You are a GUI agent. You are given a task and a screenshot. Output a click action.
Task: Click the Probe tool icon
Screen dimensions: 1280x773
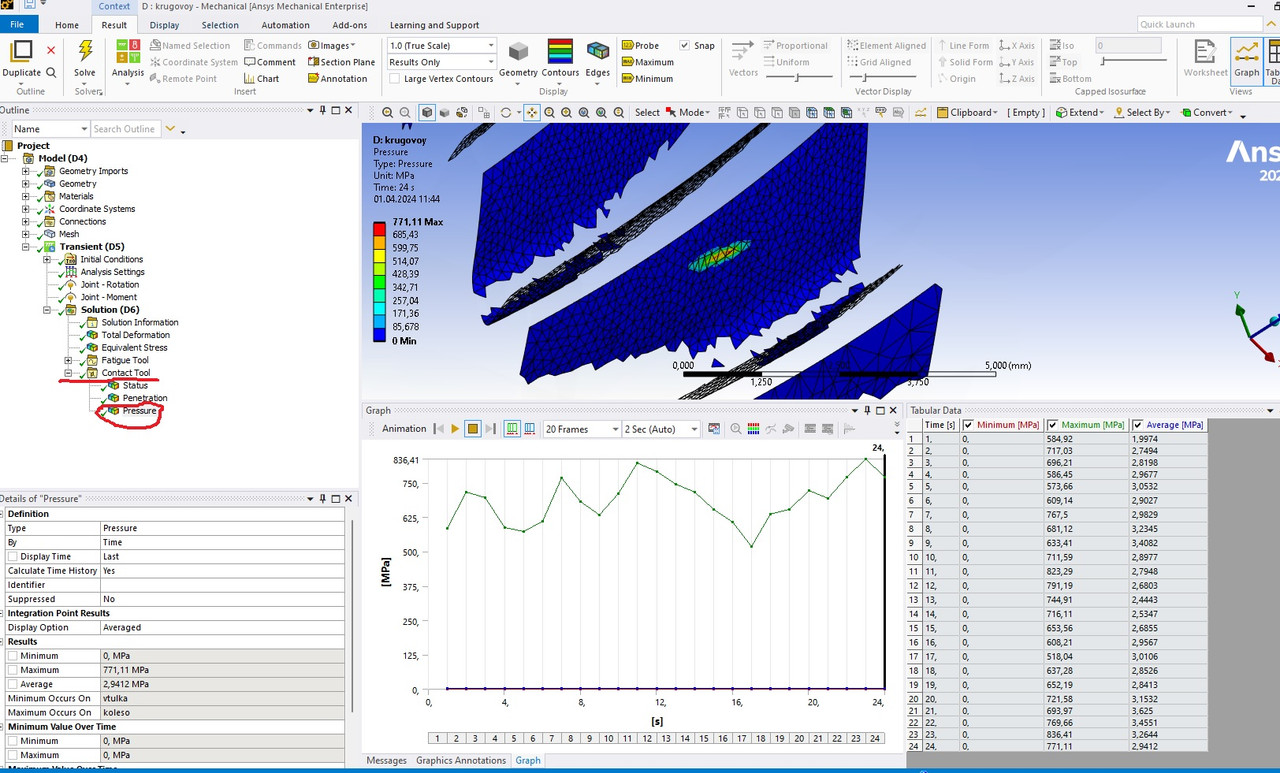[627, 45]
